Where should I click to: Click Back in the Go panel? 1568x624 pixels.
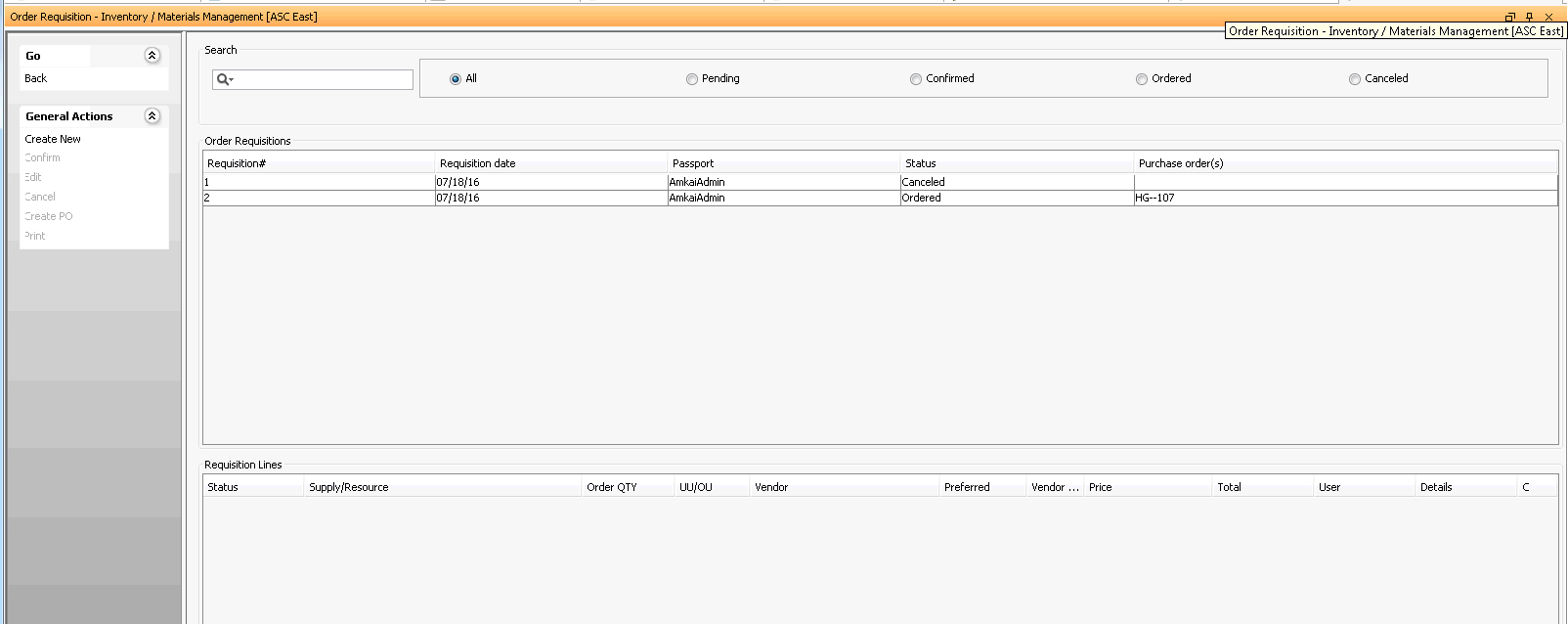coord(36,78)
